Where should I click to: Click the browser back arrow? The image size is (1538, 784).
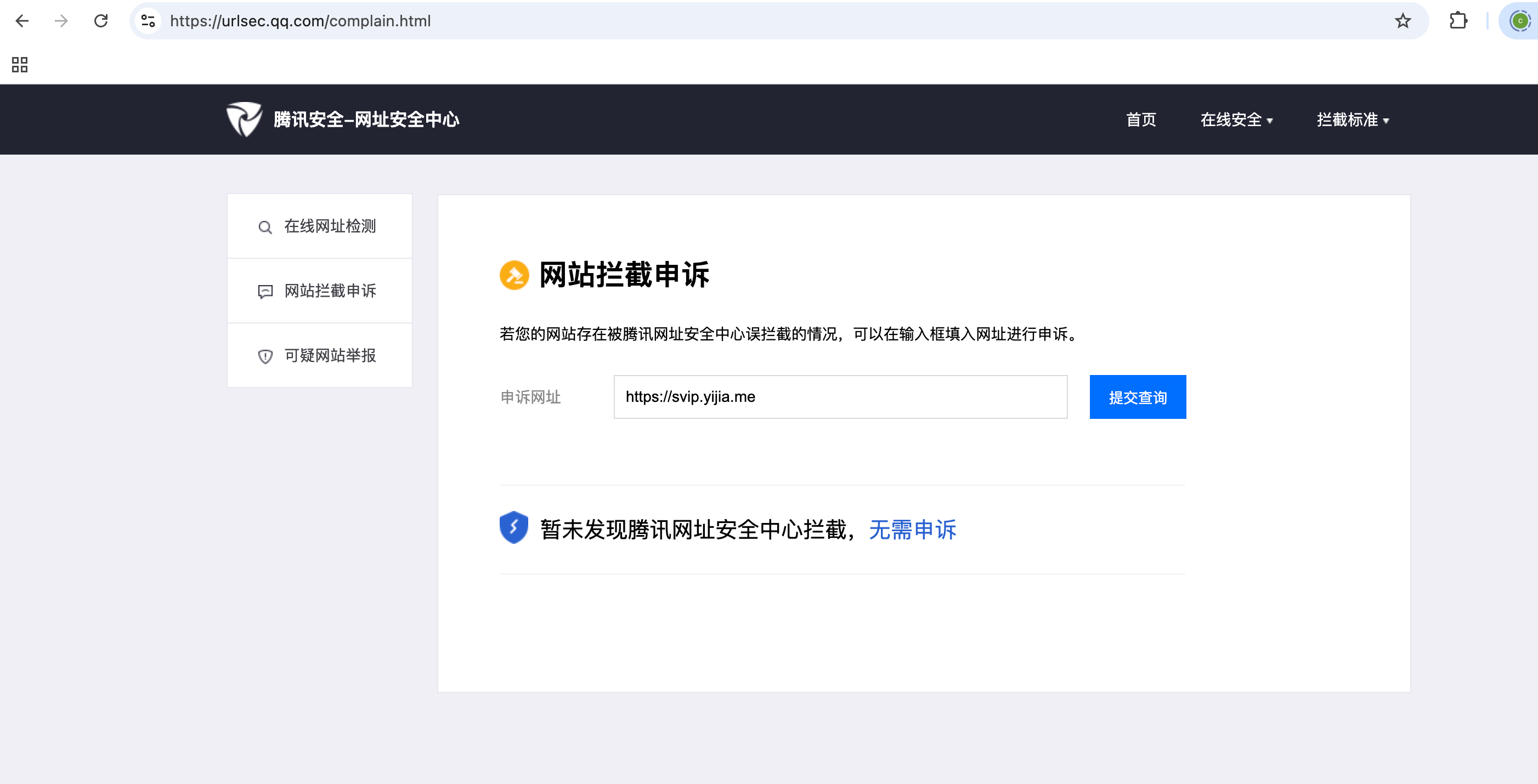[22, 21]
